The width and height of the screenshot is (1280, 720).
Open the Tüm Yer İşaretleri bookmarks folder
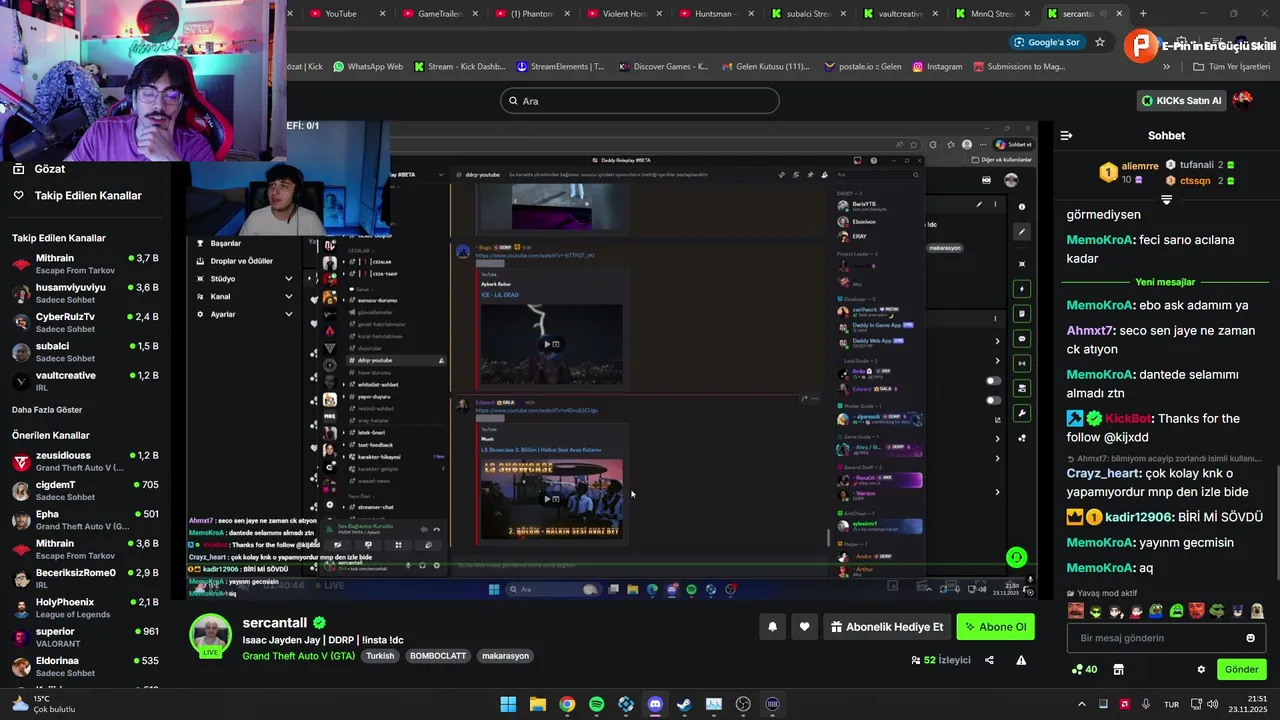coord(1231,67)
